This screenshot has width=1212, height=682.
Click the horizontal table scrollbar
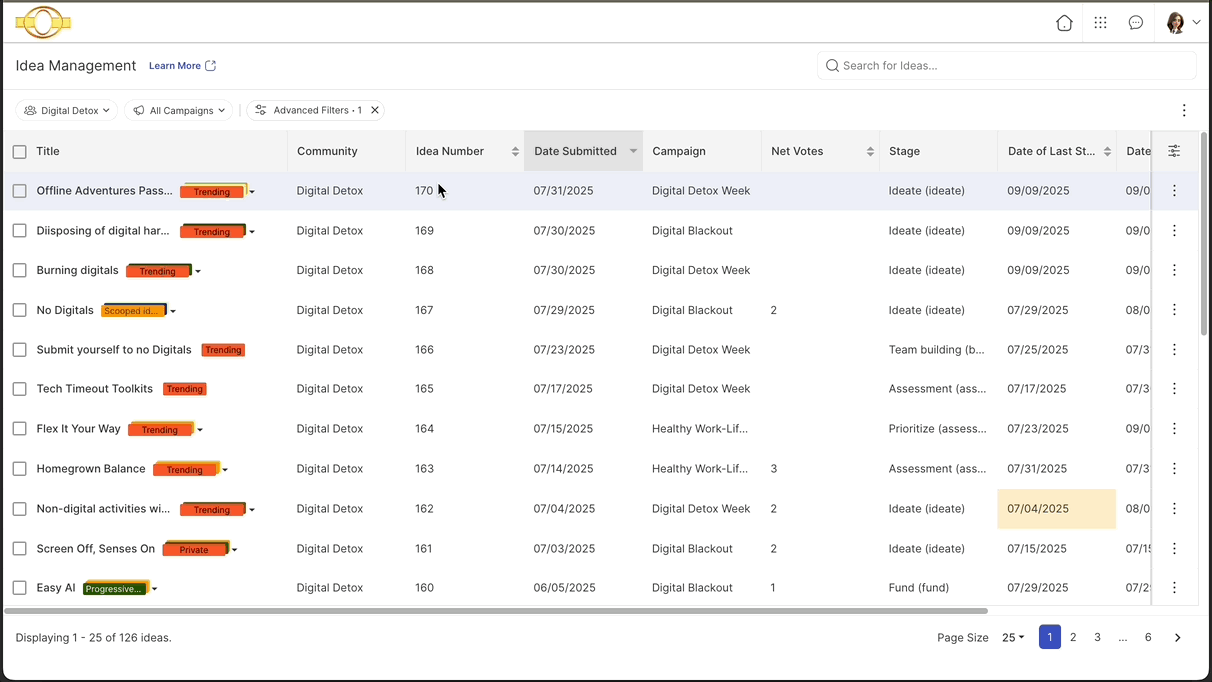pos(496,611)
